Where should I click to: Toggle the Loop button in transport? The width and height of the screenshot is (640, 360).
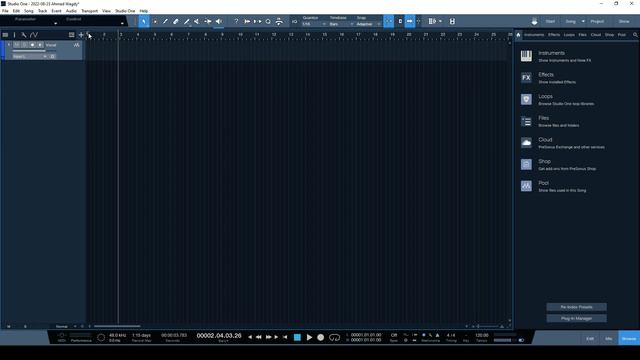(334, 337)
